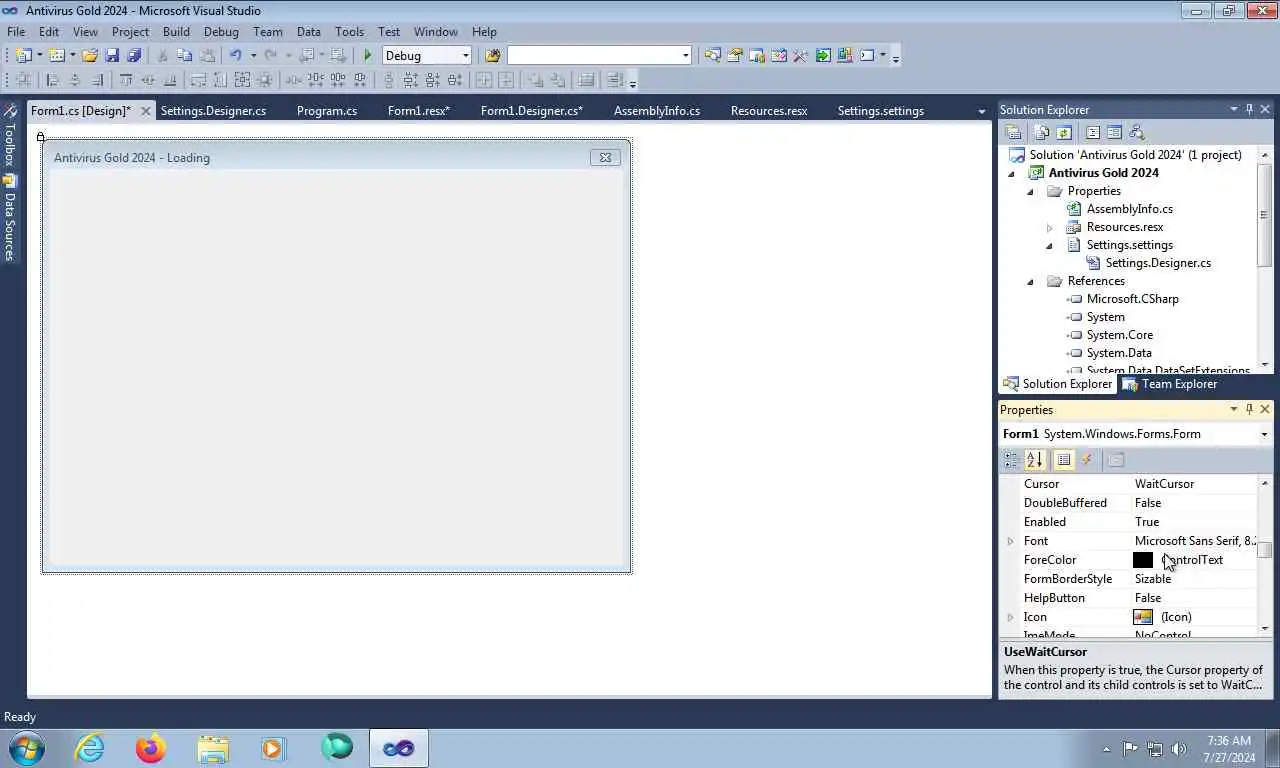Show Events with the lightning icon

1087,460
